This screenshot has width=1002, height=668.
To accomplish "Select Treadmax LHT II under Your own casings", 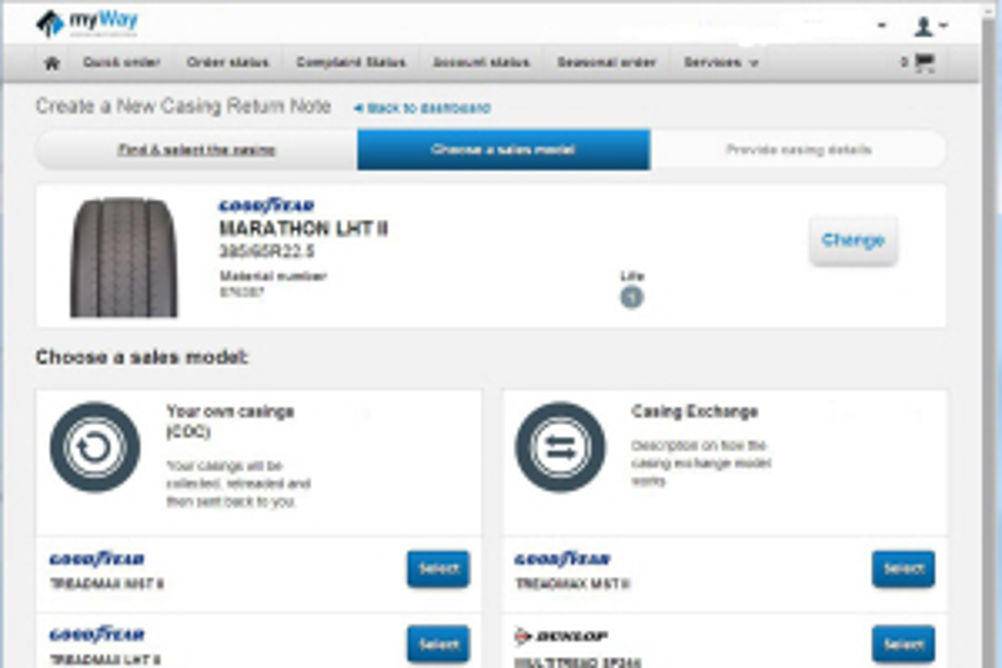I will pyautogui.click(x=438, y=644).
